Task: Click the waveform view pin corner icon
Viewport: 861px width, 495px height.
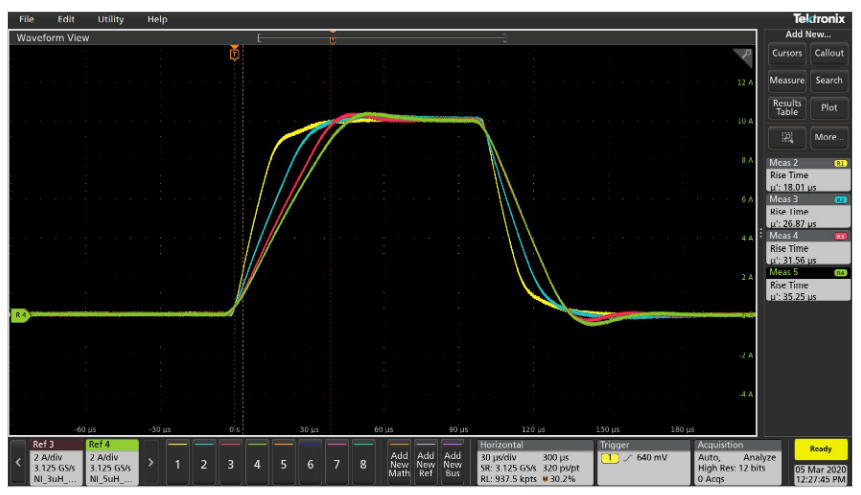Action: click(742, 57)
